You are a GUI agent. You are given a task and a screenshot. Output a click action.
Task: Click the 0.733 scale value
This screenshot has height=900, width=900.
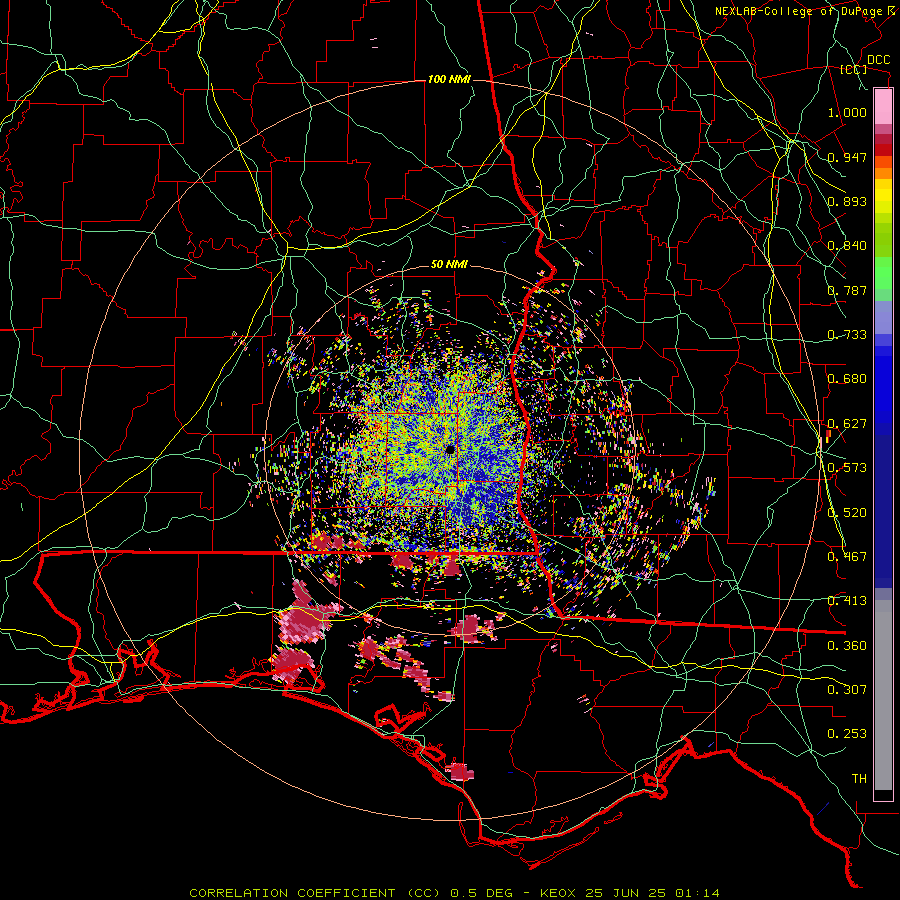[847, 335]
